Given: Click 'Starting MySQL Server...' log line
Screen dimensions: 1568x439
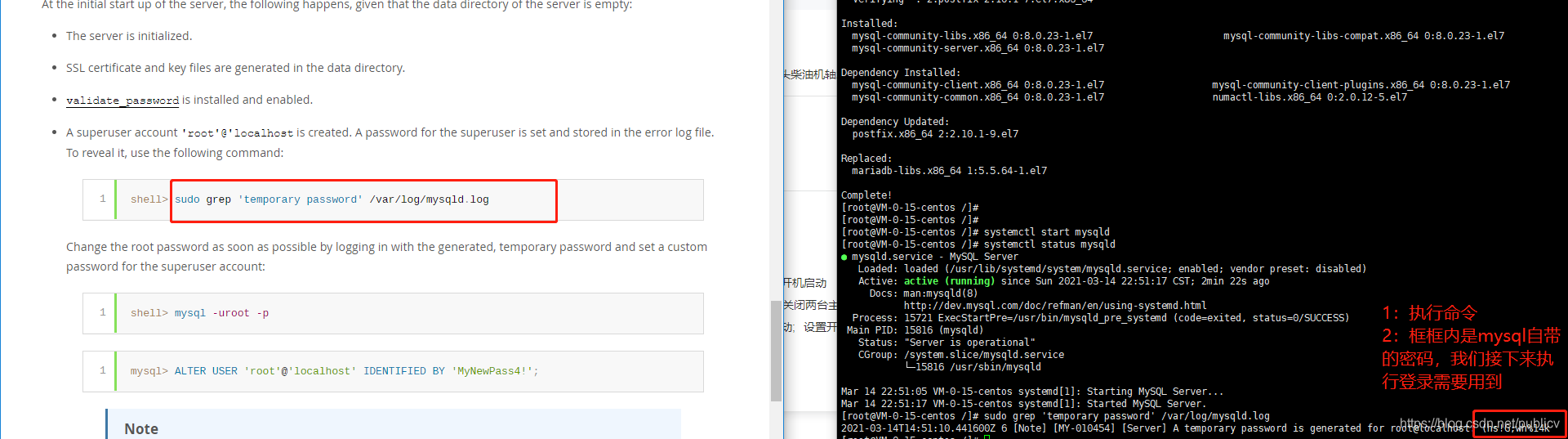Looking at the screenshot, I should [x=1032, y=392].
